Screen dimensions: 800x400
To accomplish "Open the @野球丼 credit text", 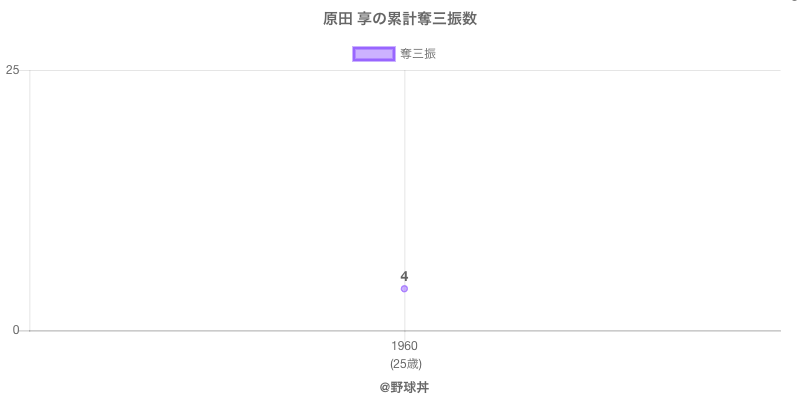I will click(x=404, y=387).
